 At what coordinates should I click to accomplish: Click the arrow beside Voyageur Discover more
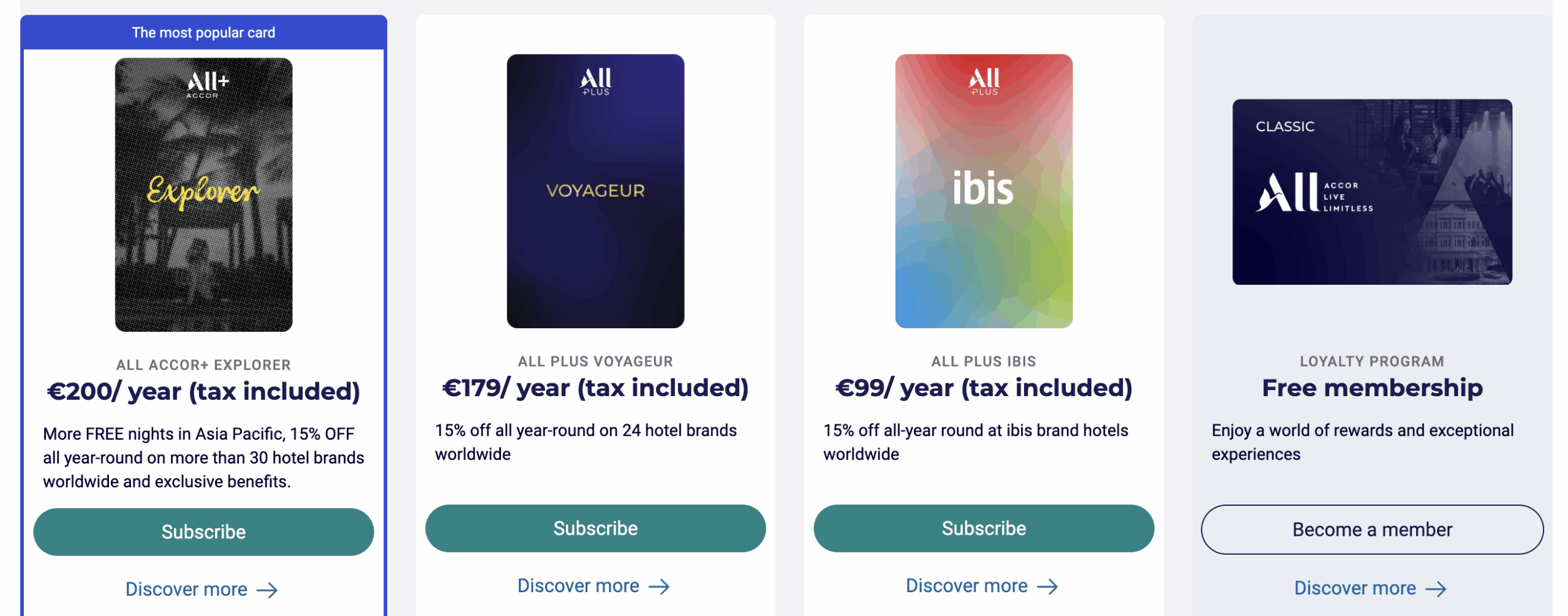point(660,586)
